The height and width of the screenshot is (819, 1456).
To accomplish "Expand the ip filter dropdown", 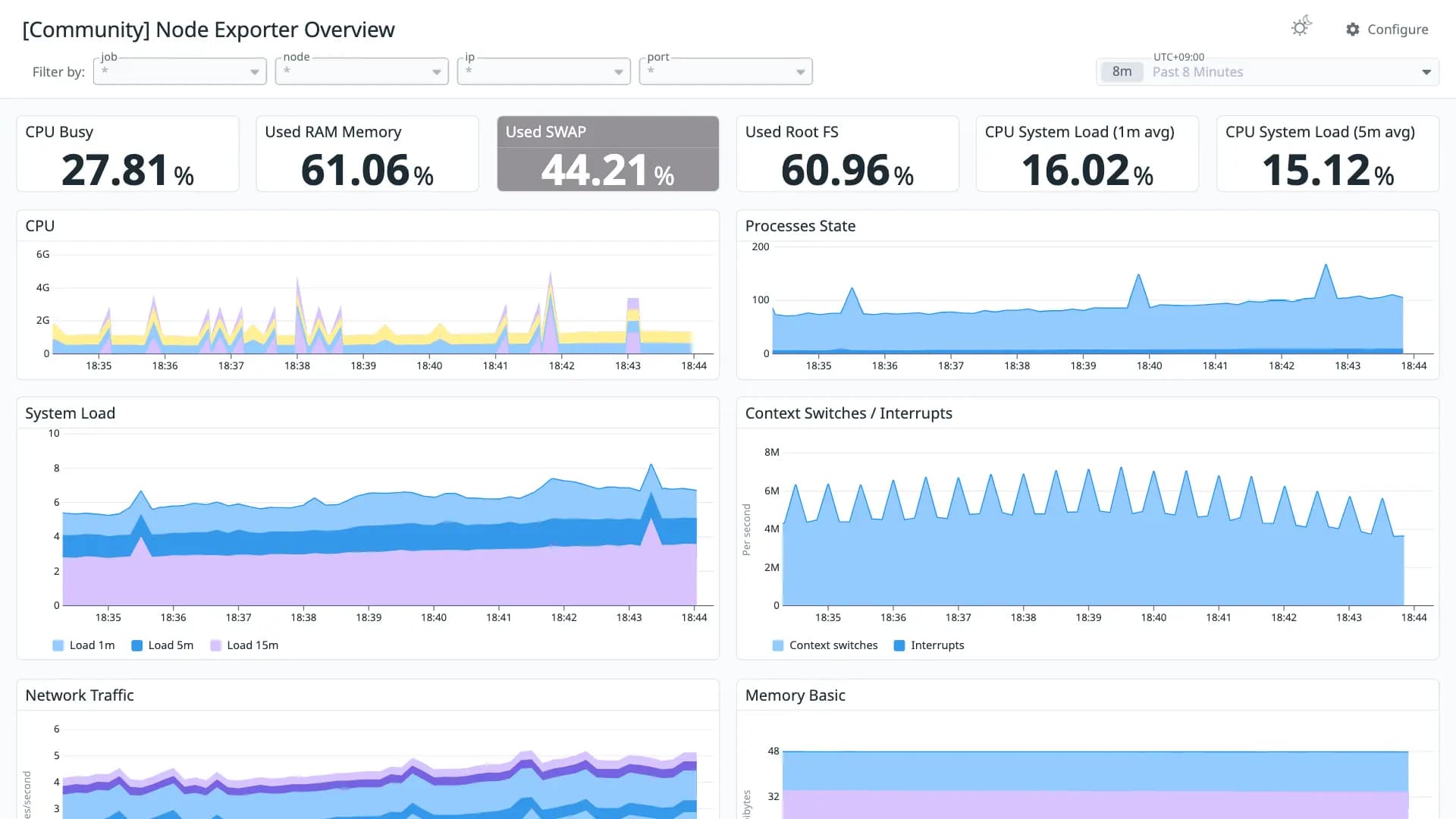I will [x=544, y=71].
